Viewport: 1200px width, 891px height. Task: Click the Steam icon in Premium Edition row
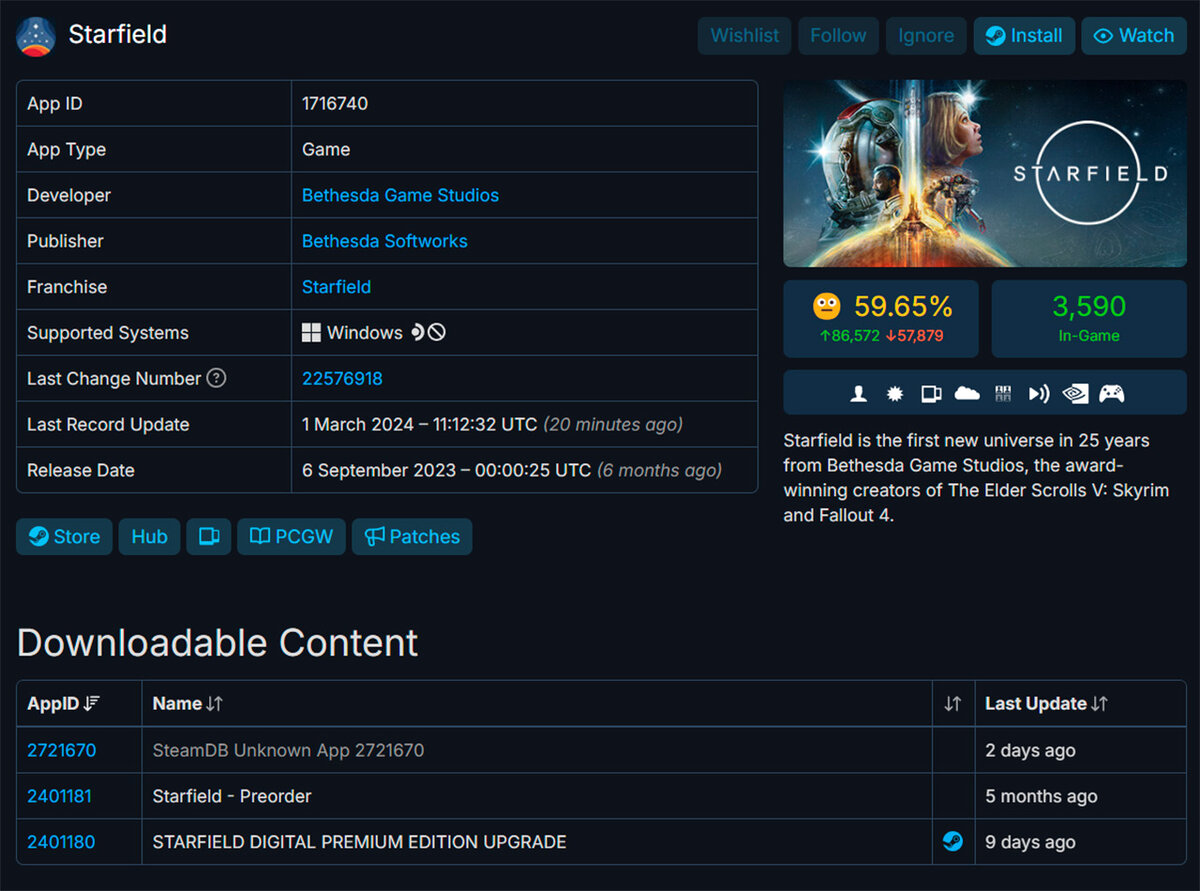point(953,842)
